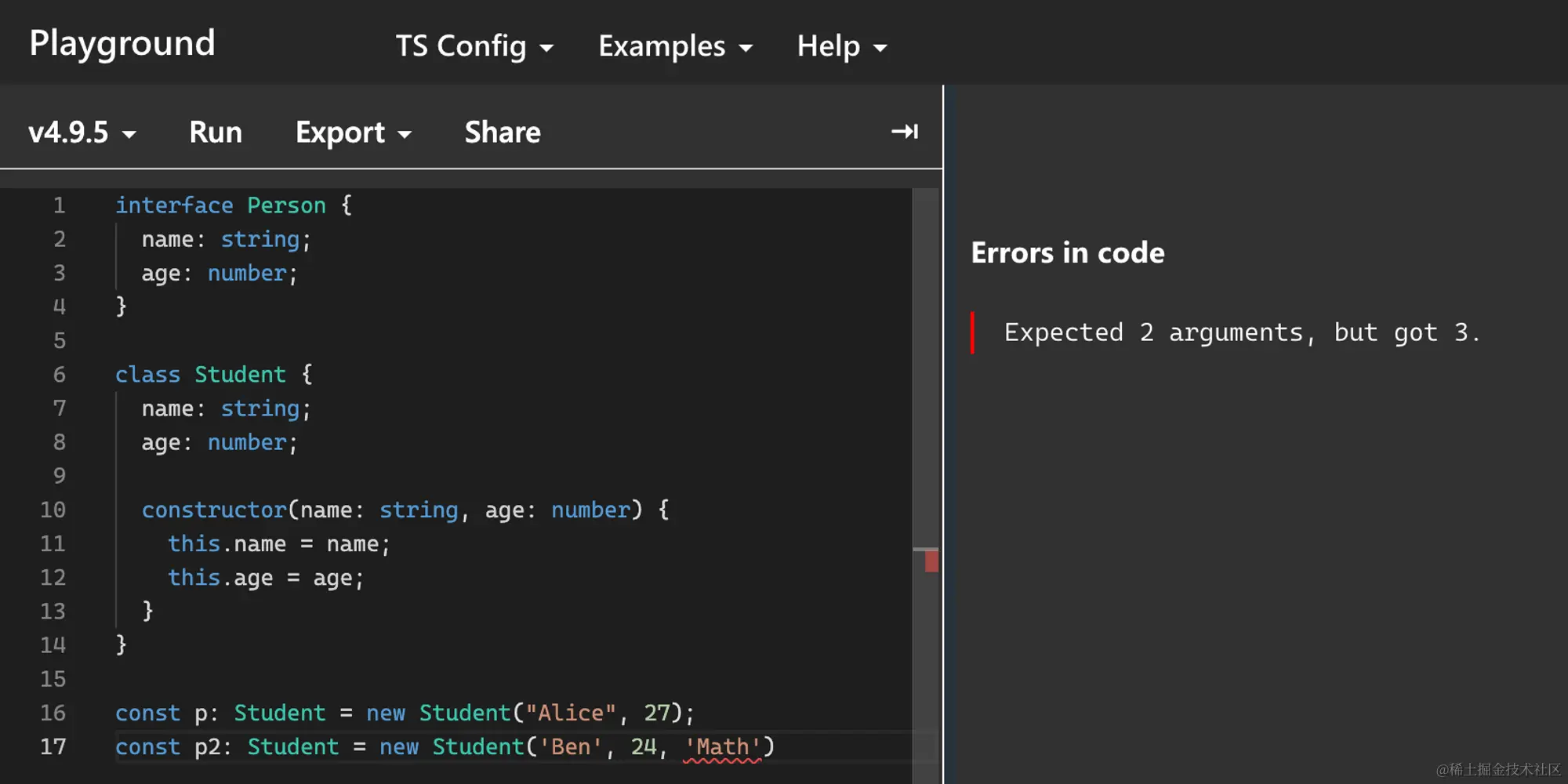Open the Export menu
Screen dimensions: 1568x784
coord(353,132)
